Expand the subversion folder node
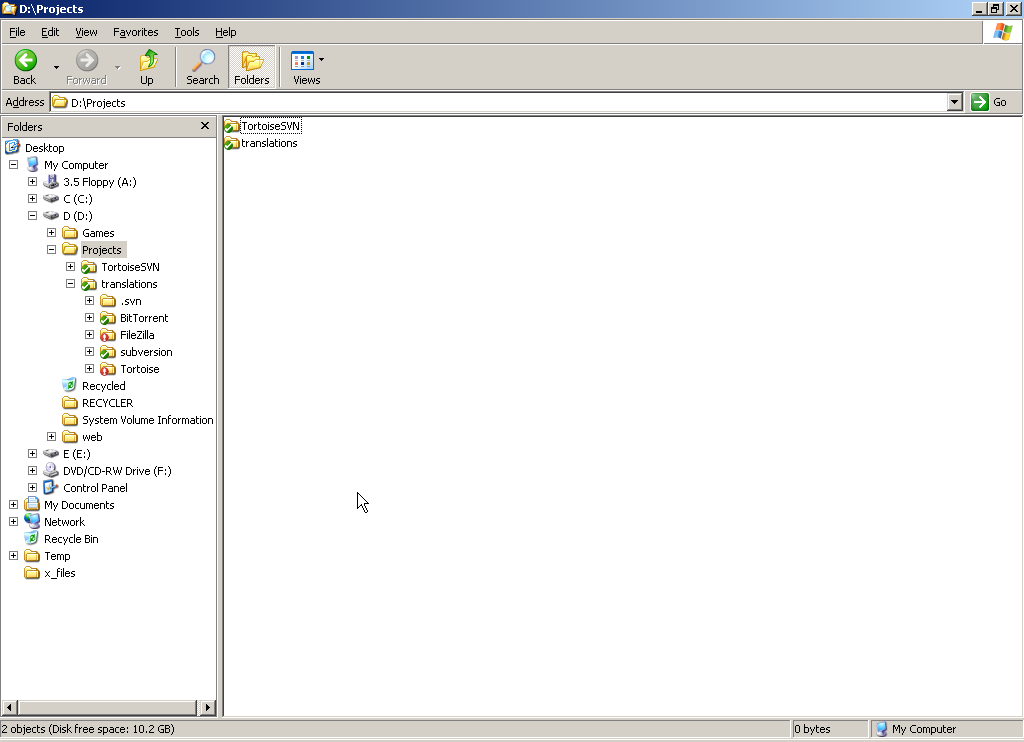Screen dimensions: 1024x742 89,351
